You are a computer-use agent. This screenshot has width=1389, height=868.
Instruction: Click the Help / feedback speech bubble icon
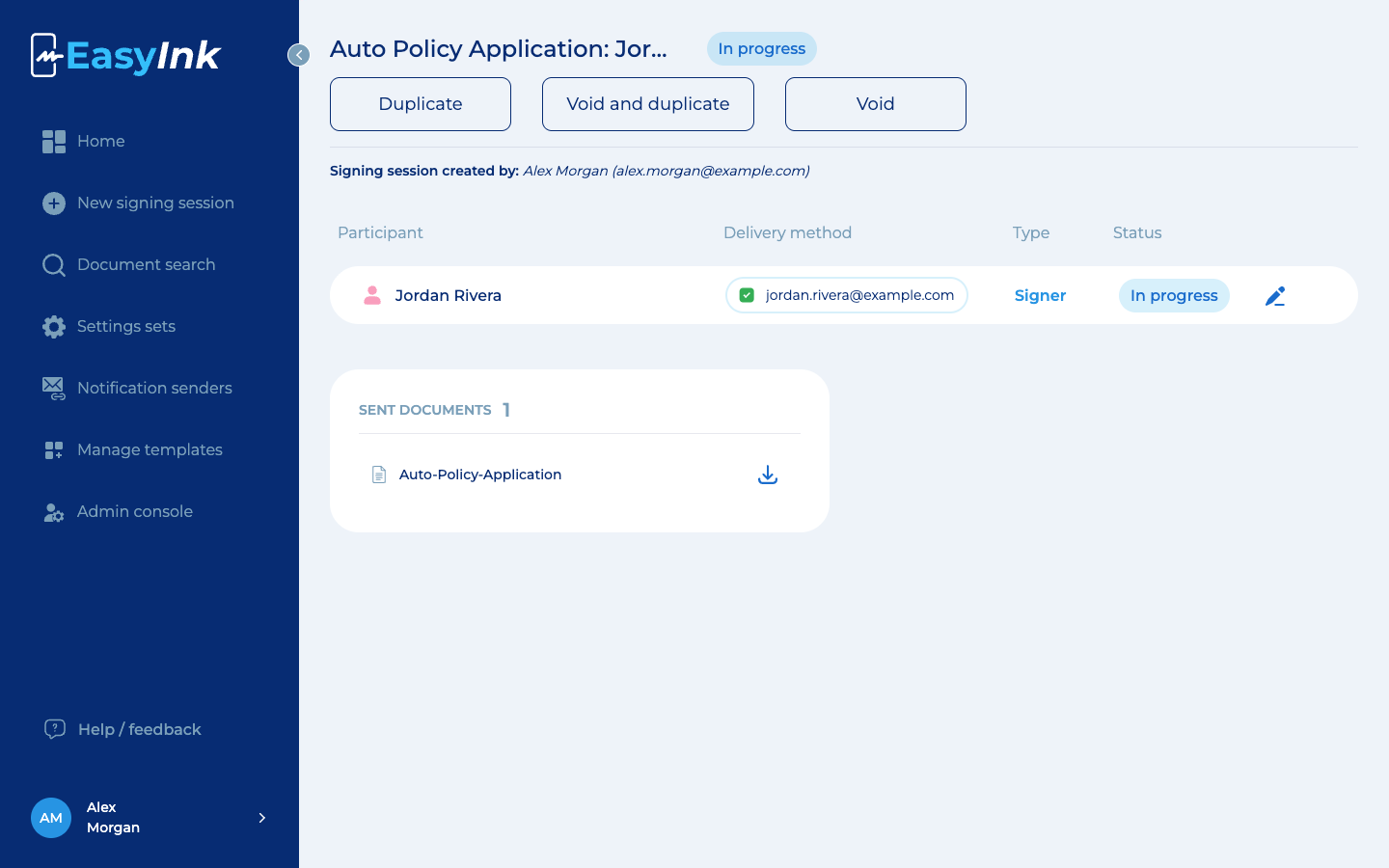pos(55,729)
